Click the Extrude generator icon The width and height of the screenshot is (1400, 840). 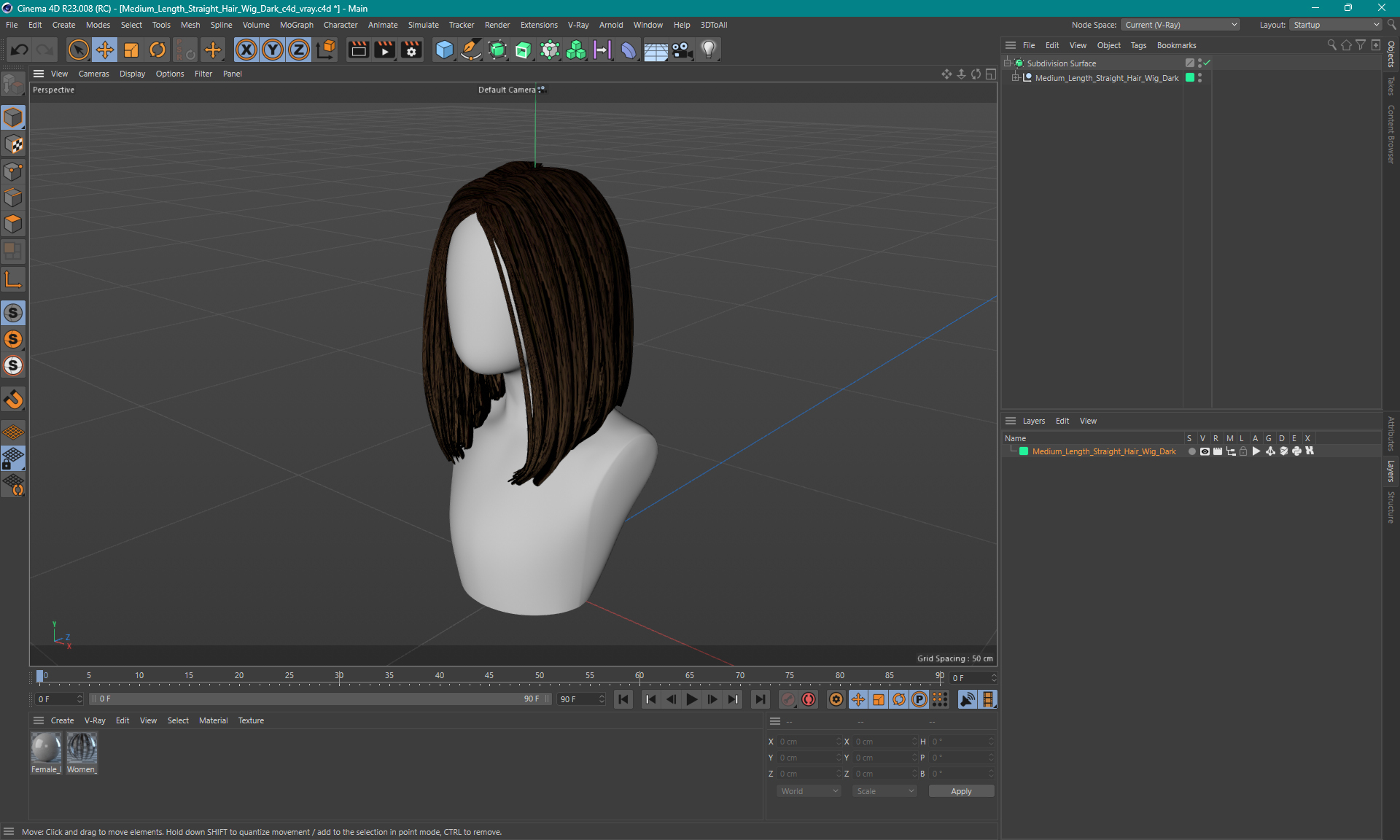[524, 50]
